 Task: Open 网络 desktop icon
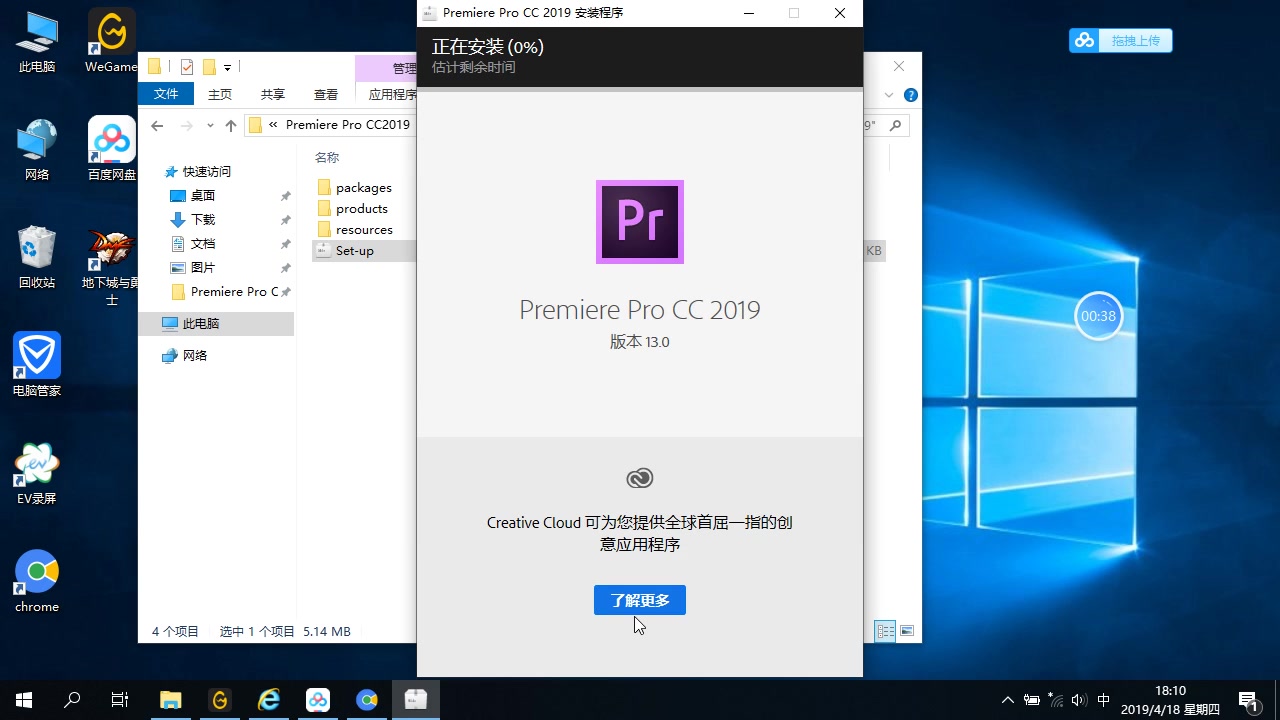[37, 150]
